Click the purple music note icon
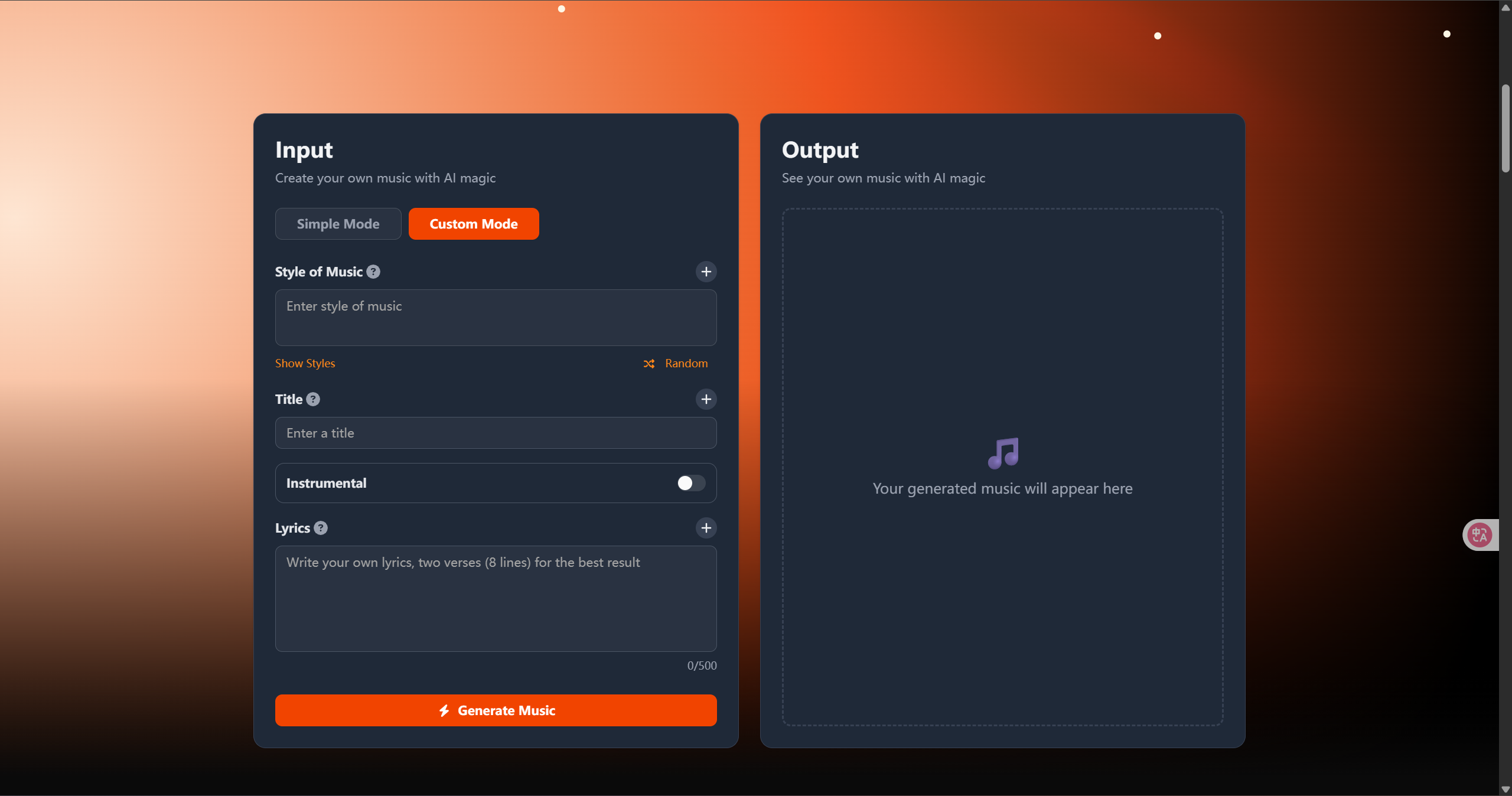The height and width of the screenshot is (796, 1512). [x=1003, y=453]
